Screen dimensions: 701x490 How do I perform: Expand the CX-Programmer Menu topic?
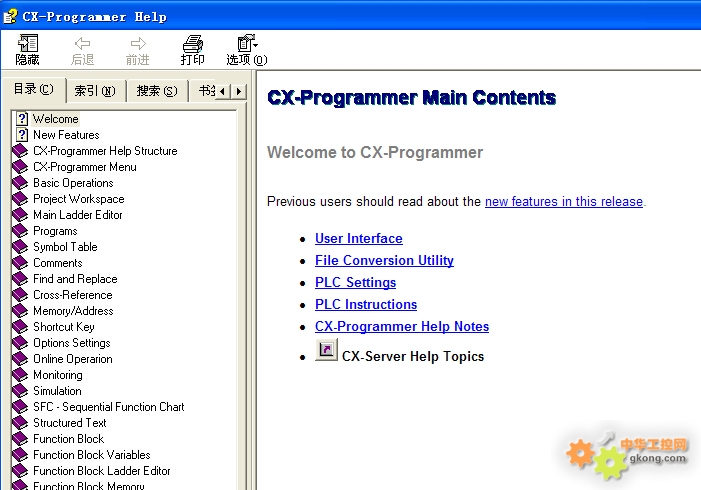click(x=84, y=167)
